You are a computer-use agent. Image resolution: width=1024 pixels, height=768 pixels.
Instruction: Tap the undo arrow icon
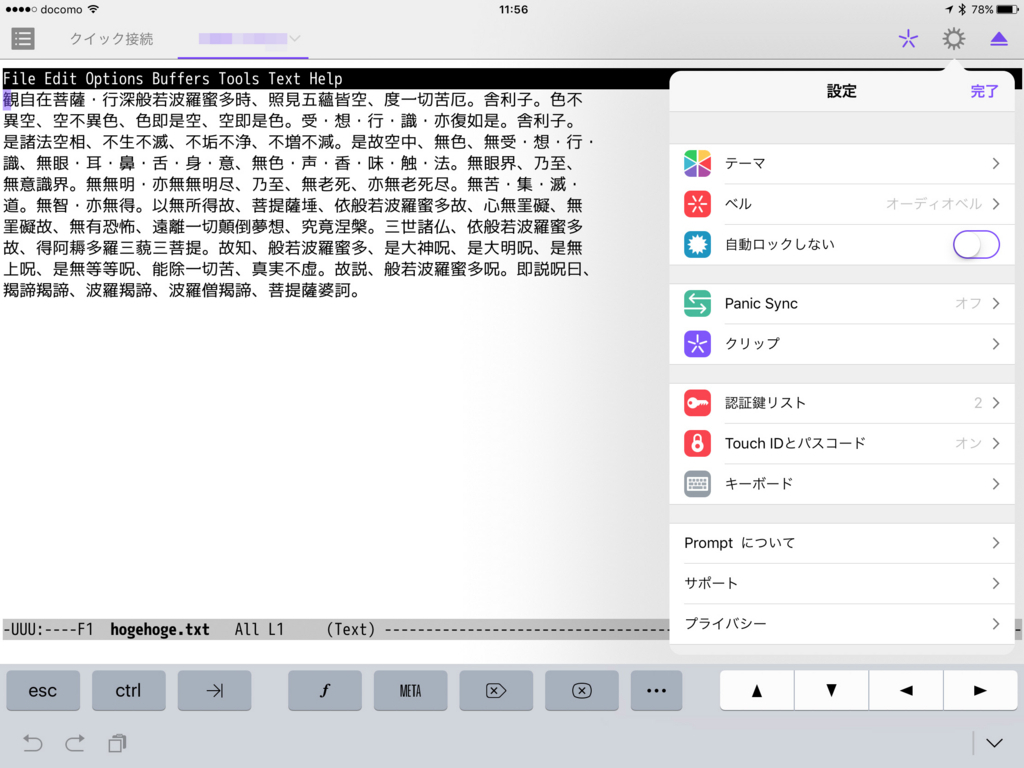pos(33,743)
